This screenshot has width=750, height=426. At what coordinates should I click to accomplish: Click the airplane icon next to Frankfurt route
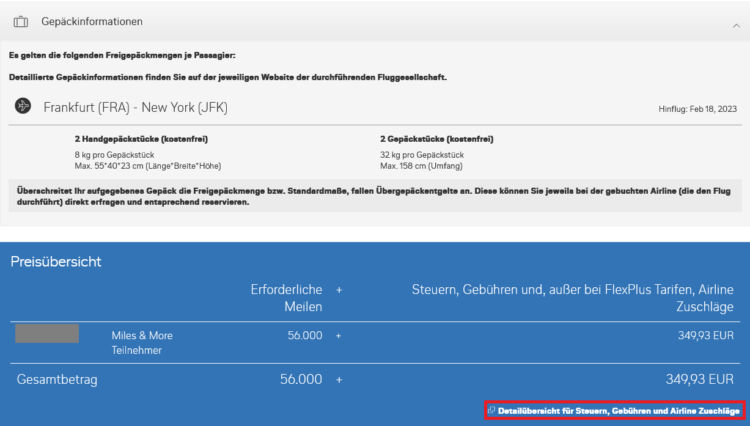[x=24, y=106]
